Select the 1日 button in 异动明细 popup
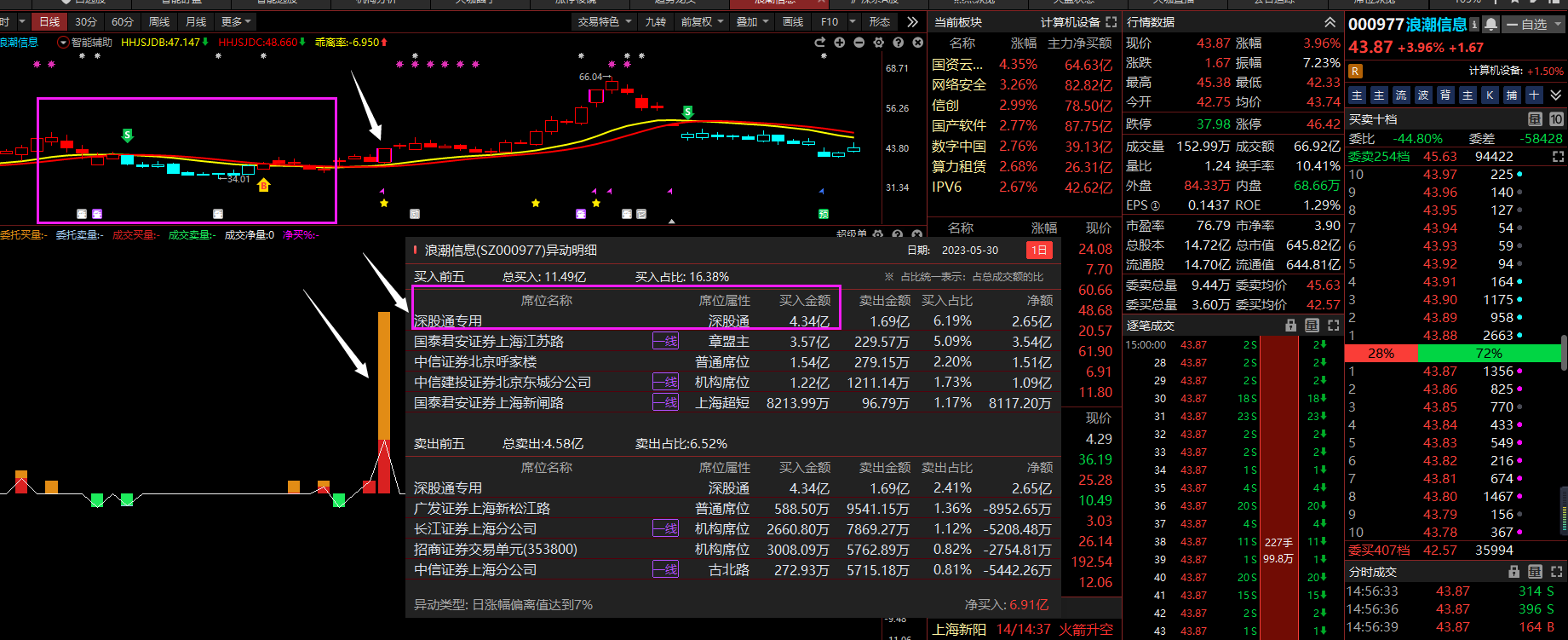 click(1039, 251)
